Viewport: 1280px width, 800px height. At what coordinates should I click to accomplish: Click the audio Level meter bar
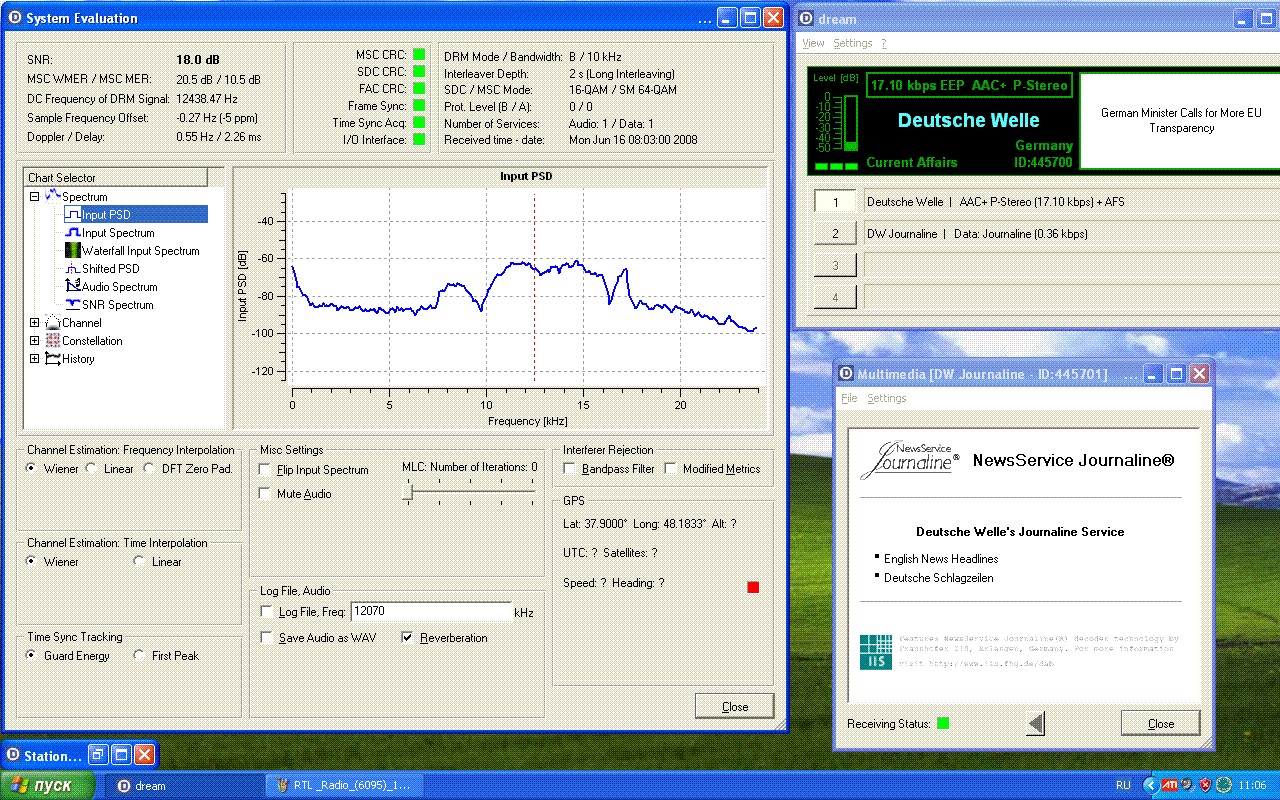point(851,123)
